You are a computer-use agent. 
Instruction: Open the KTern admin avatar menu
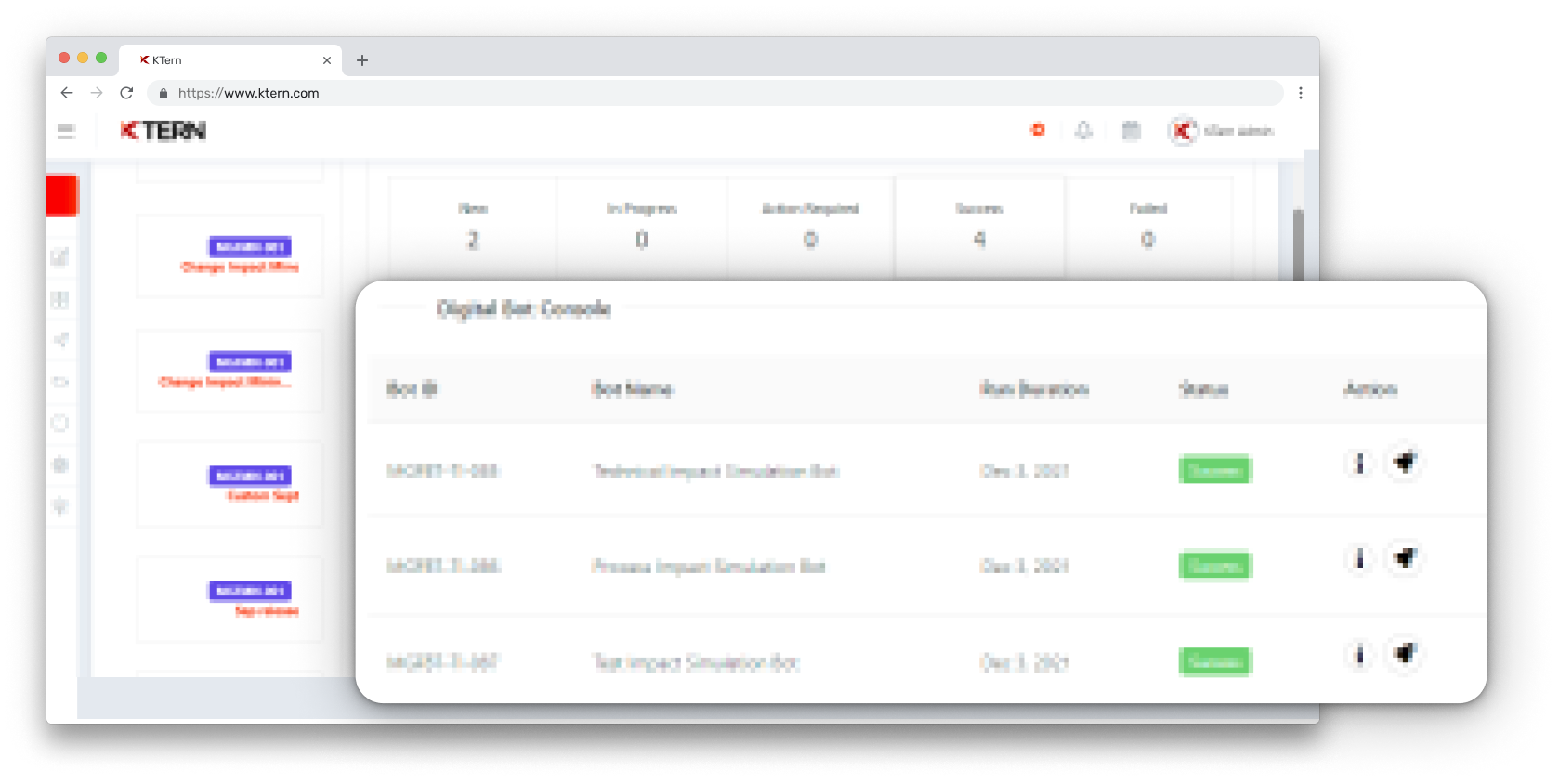pos(1182,131)
